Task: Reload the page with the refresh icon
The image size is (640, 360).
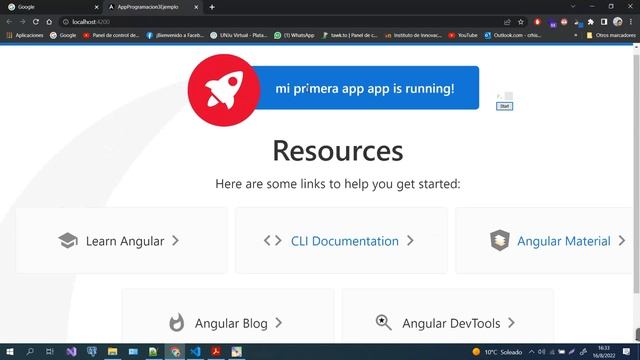Action: point(36,22)
